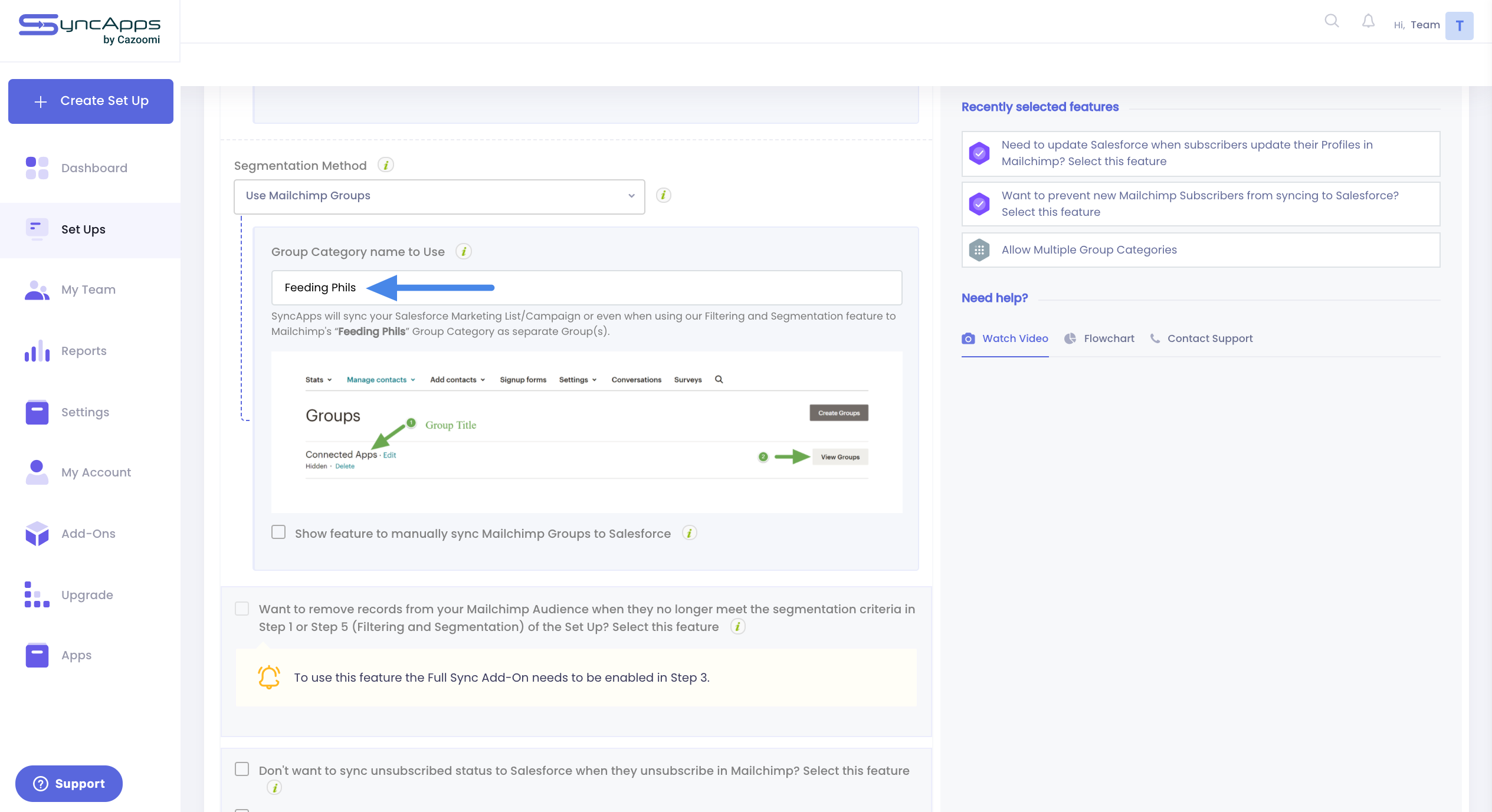This screenshot has width=1492, height=812.
Task: Open info icon for manually sync Groups option
Action: [690, 533]
